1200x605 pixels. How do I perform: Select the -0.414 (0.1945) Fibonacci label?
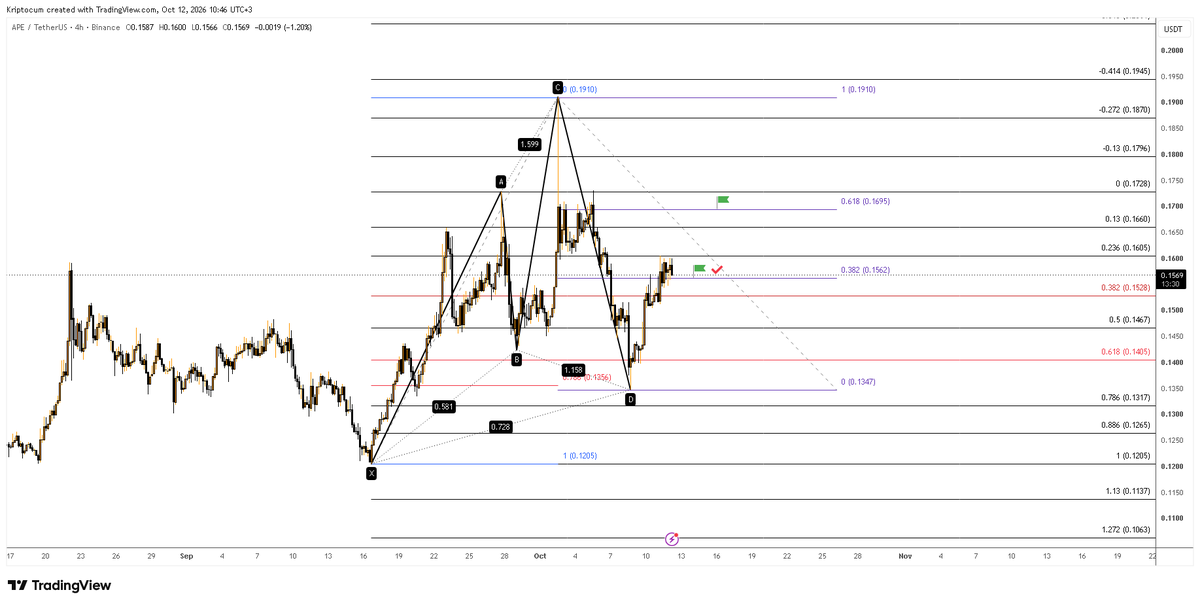click(x=1124, y=72)
